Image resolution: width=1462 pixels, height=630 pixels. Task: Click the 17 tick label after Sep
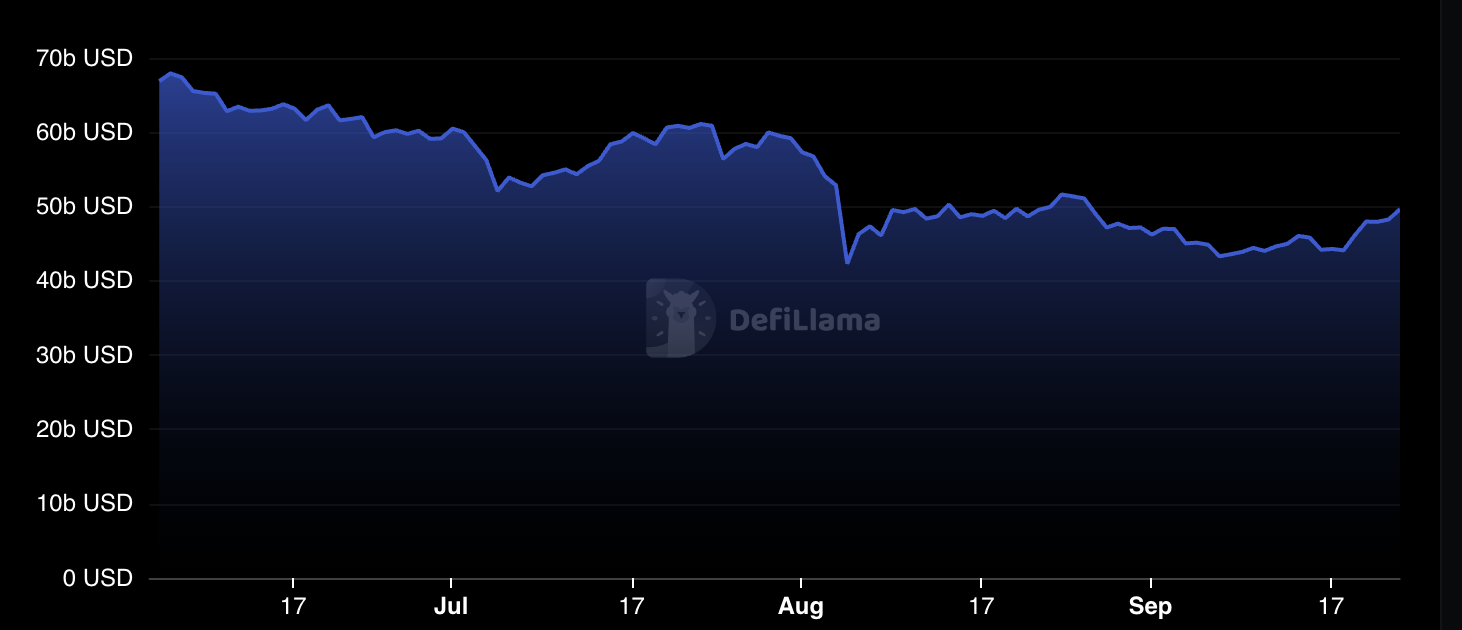click(1330, 606)
